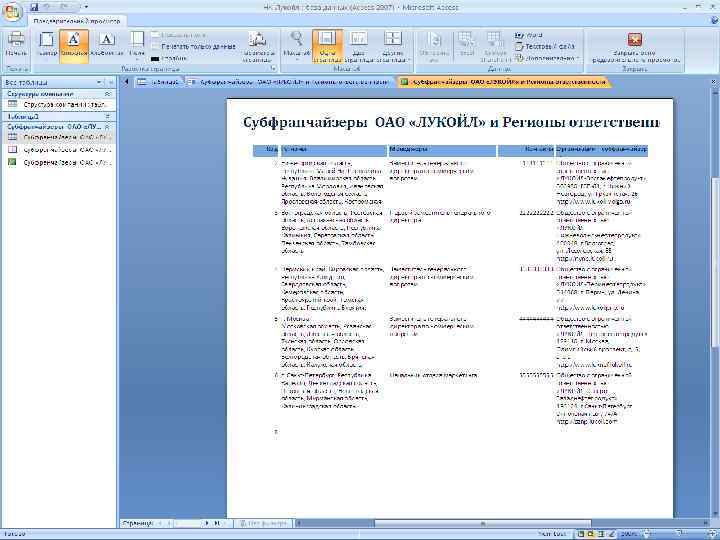Viewport: 720px width, 540px height.
Task: Select Одна страница view
Action: point(327,46)
